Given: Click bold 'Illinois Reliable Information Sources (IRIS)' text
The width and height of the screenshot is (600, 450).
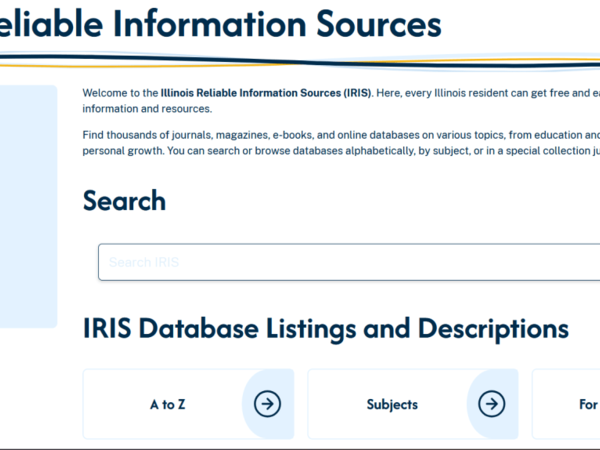Looking at the screenshot, I should (266, 93).
